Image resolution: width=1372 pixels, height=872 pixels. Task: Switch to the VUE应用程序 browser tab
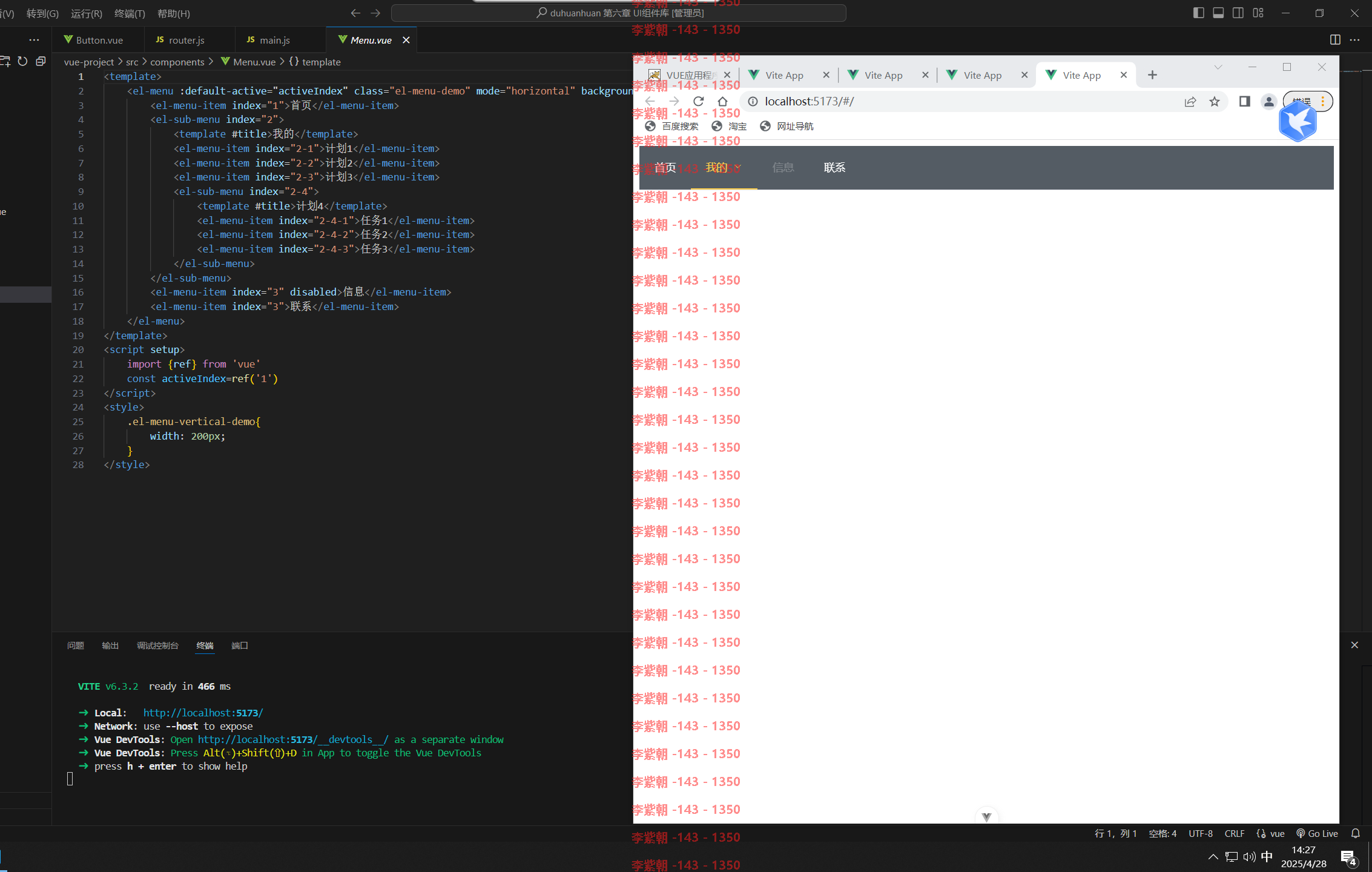690,75
